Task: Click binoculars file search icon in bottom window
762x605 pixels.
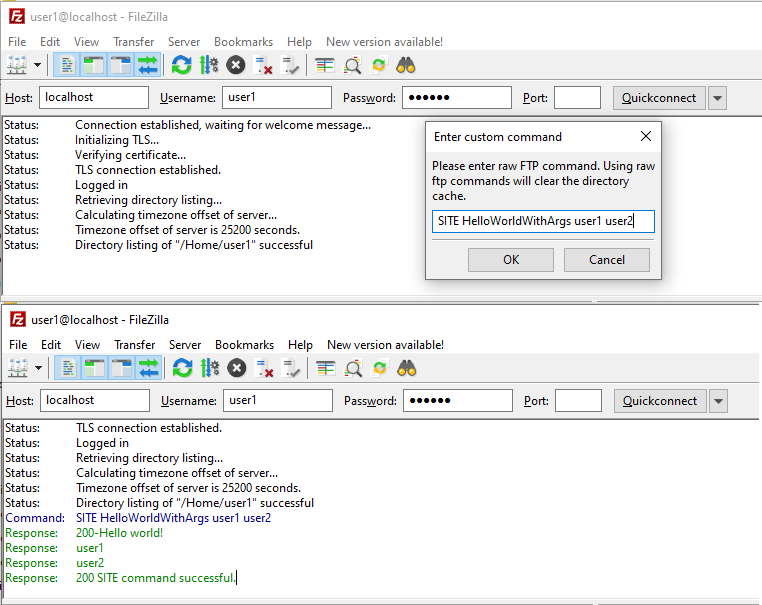Action: [407, 368]
